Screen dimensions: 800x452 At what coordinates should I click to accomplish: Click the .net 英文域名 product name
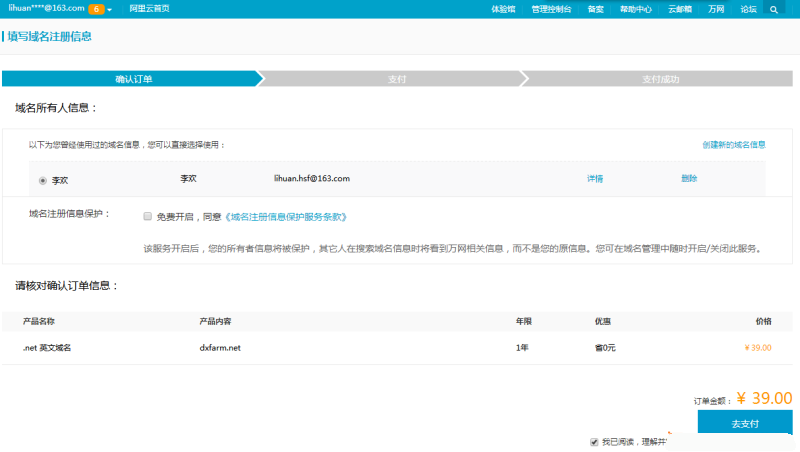tap(47, 348)
